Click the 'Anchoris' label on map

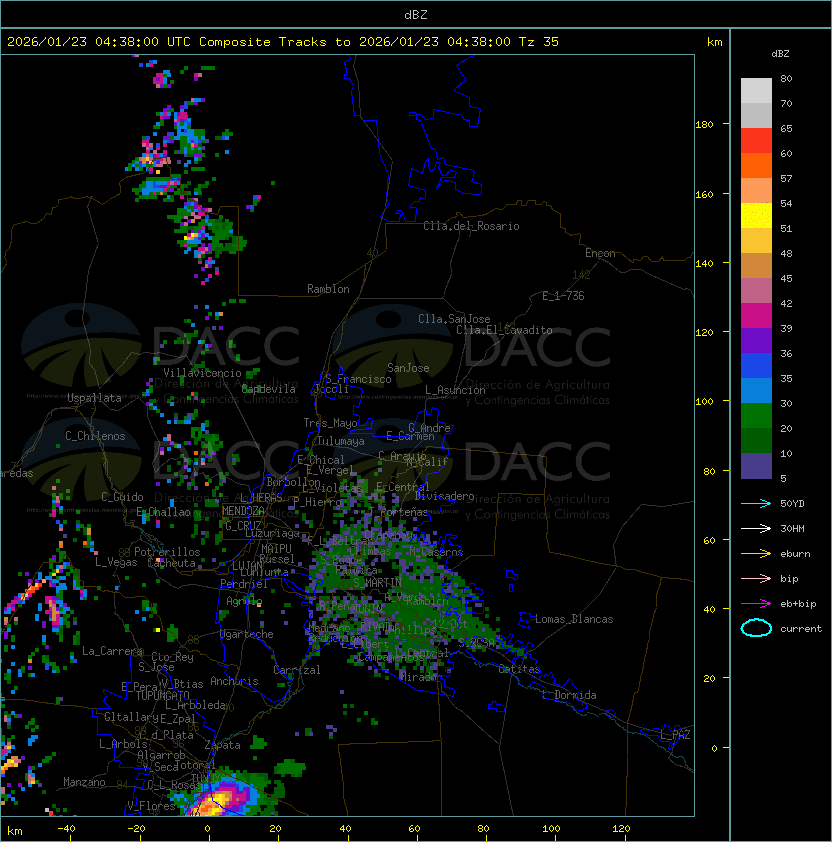tap(234, 681)
